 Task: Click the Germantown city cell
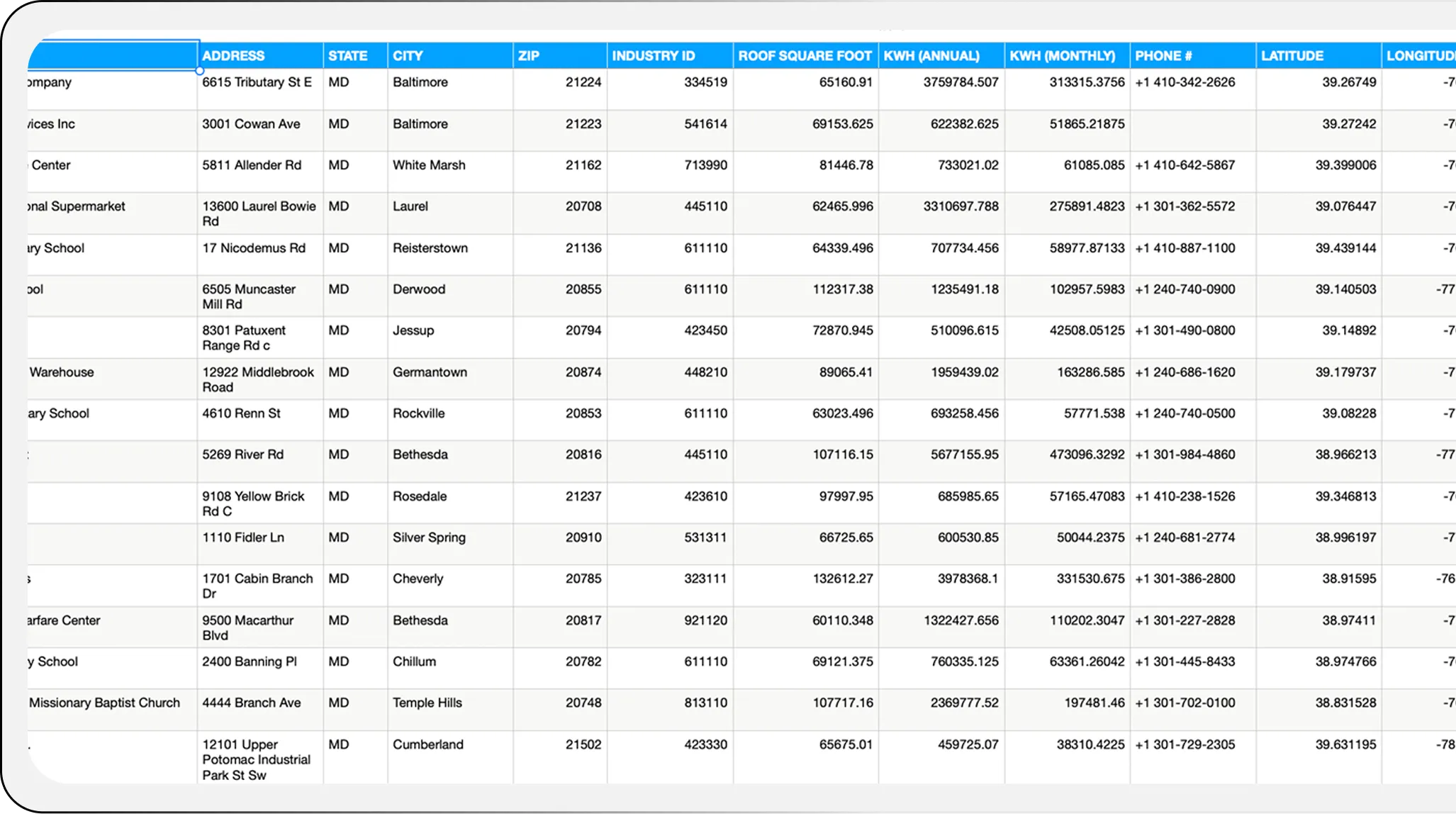coord(430,372)
